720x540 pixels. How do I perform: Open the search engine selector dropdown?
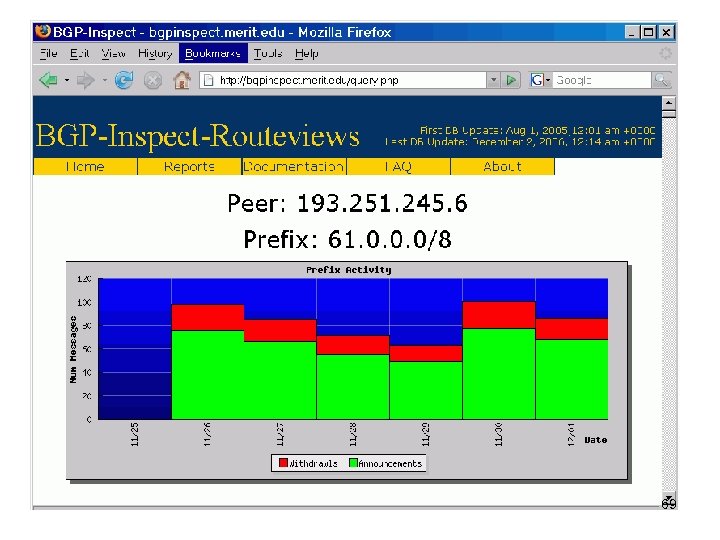pos(548,80)
